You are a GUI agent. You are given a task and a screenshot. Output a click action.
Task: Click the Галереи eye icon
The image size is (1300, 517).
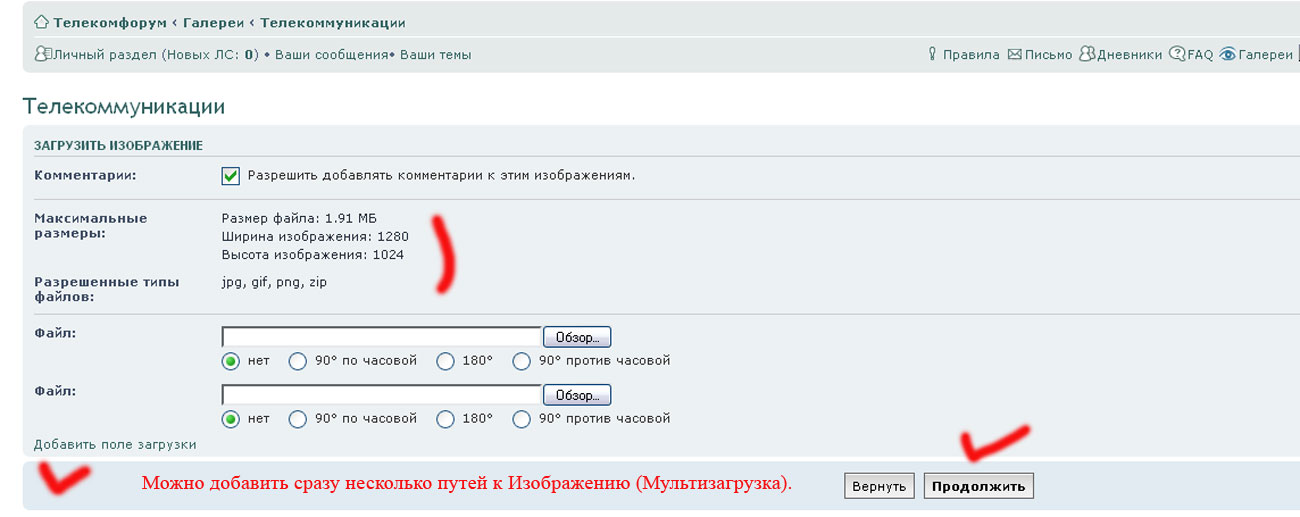coord(1227,55)
